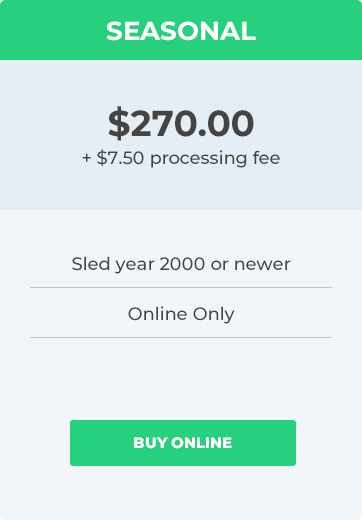This screenshot has width=362, height=520.
Task: Click the $7.50 fee amount
Action: (120, 158)
